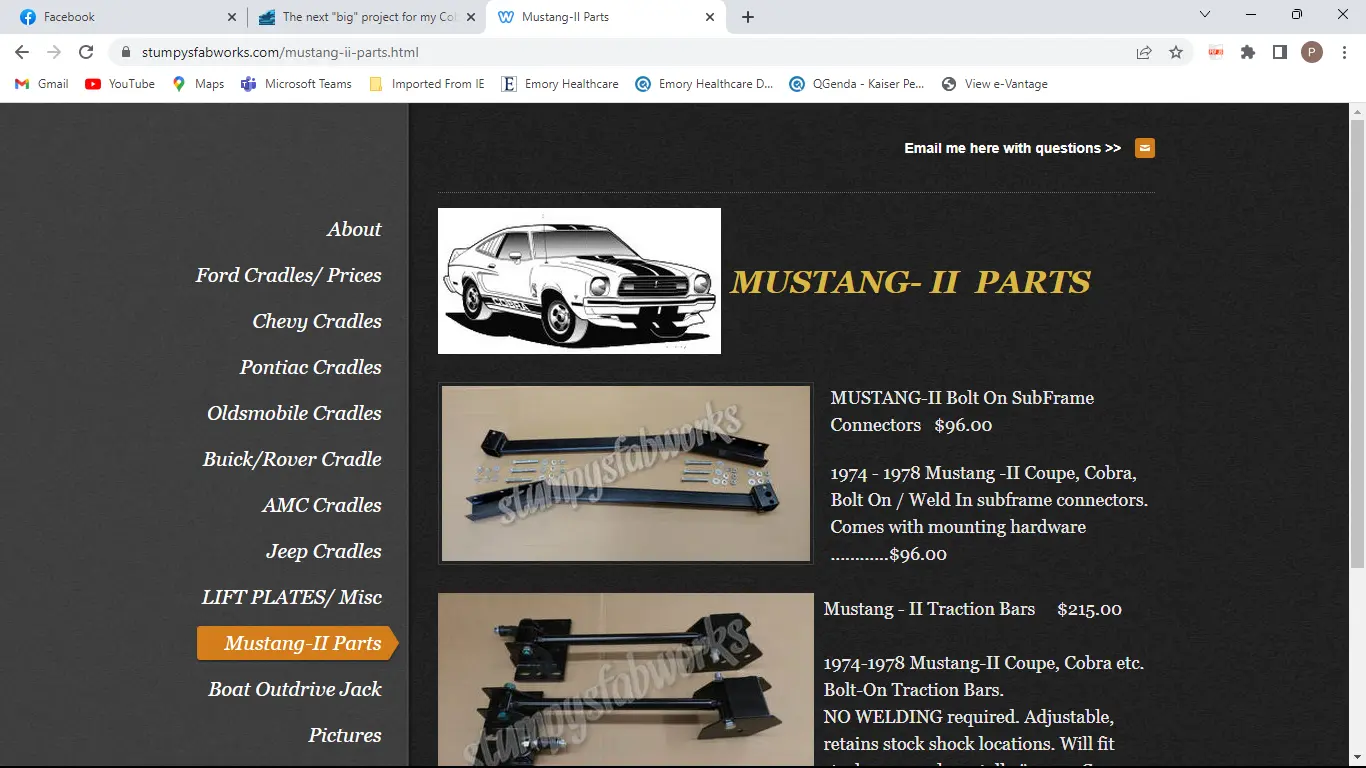Click the subframe connectors product photo

click(x=625, y=473)
